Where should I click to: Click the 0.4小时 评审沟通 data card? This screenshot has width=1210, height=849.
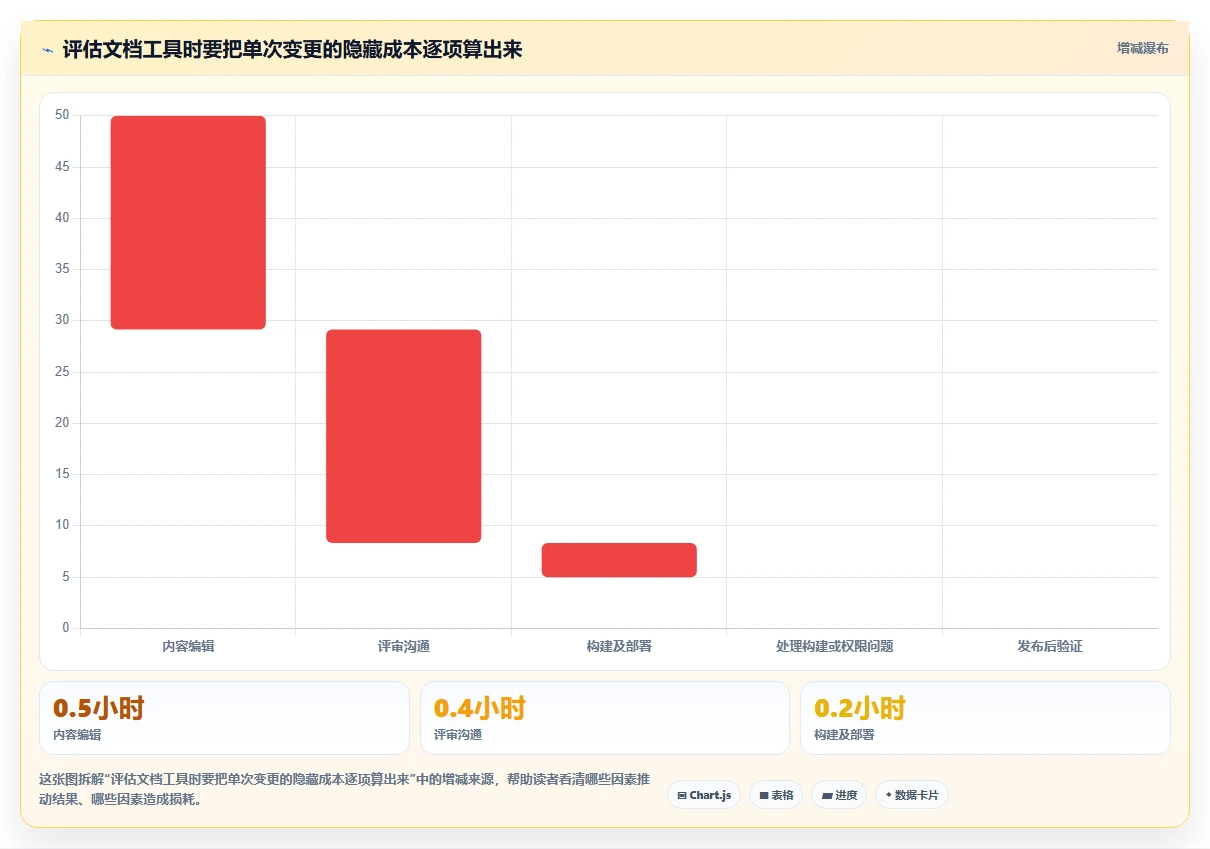[x=605, y=718]
